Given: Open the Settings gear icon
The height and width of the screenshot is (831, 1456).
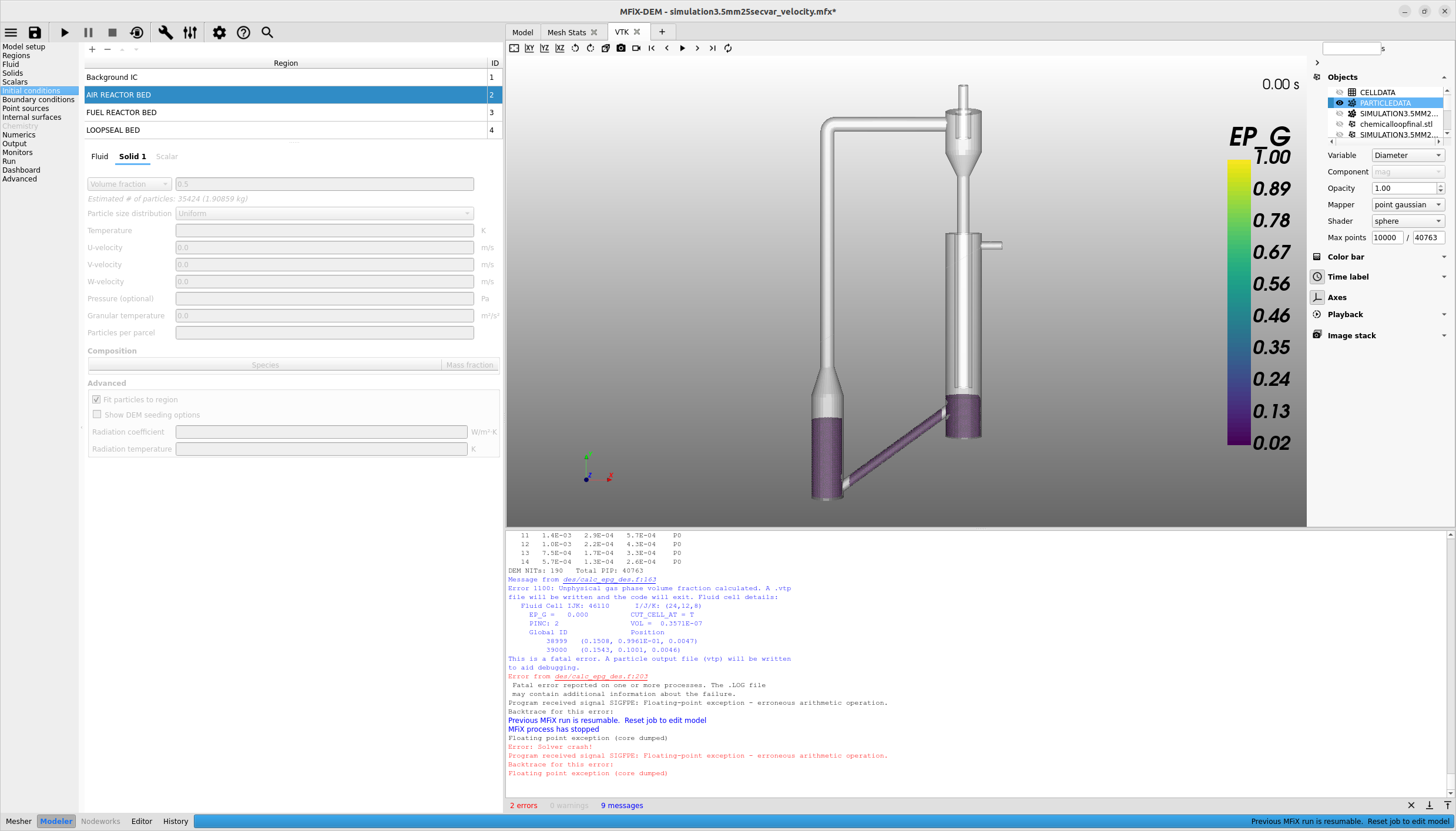Looking at the screenshot, I should [219, 33].
